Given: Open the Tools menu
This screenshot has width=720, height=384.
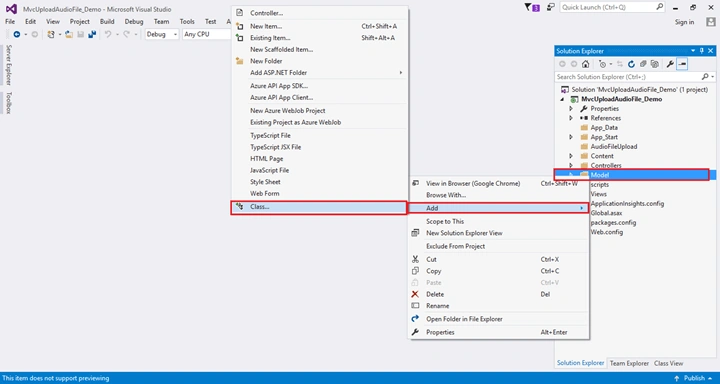Looking at the screenshot, I should (187, 22).
